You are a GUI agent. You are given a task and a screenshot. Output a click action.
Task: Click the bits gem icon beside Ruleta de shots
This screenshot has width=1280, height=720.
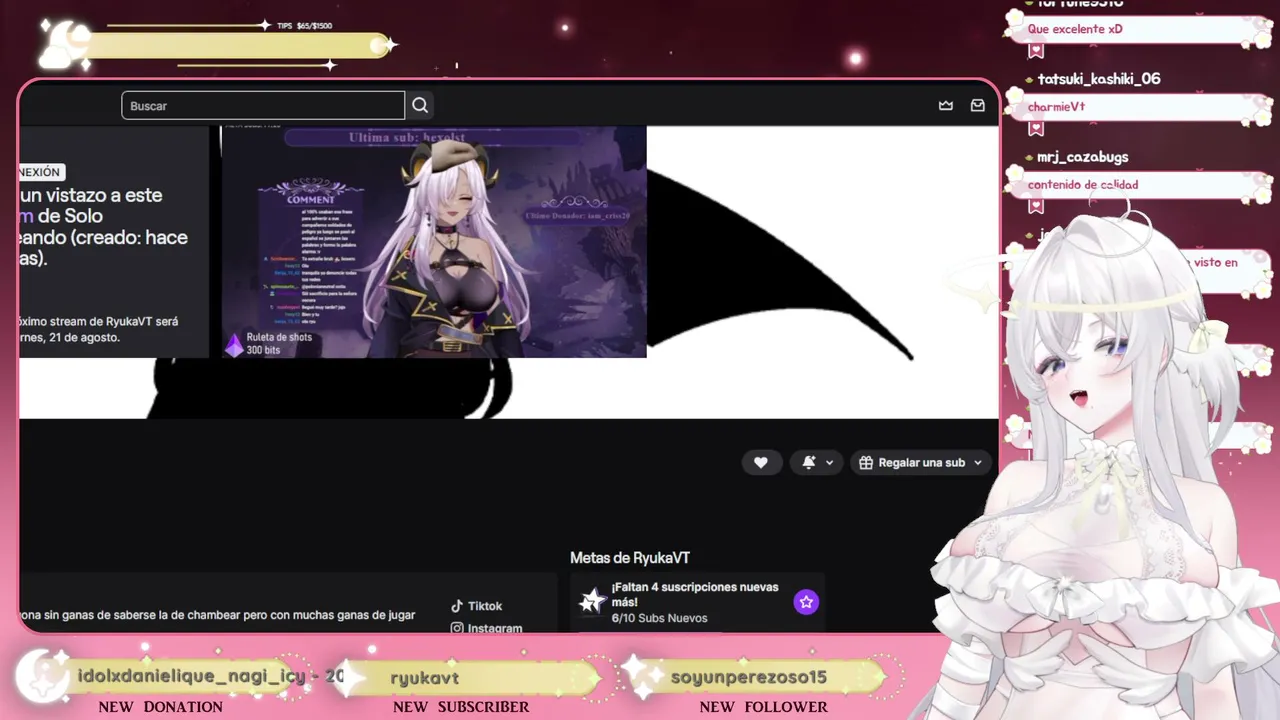coord(234,344)
